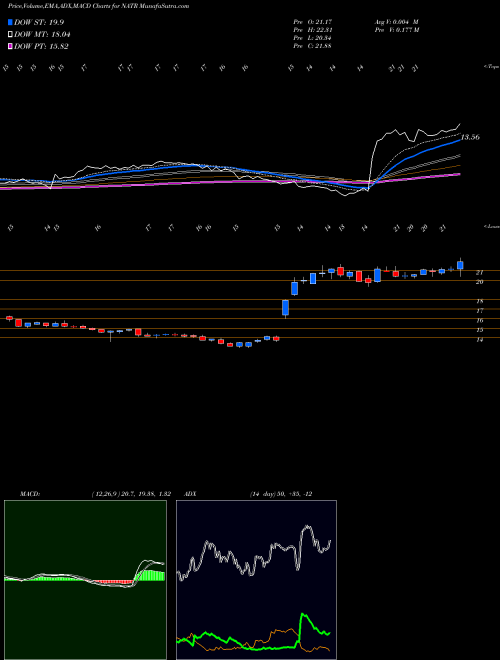This screenshot has width=500, height=660.
Task: Click the blue DOW ST legend swatch
Action: point(10,22)
